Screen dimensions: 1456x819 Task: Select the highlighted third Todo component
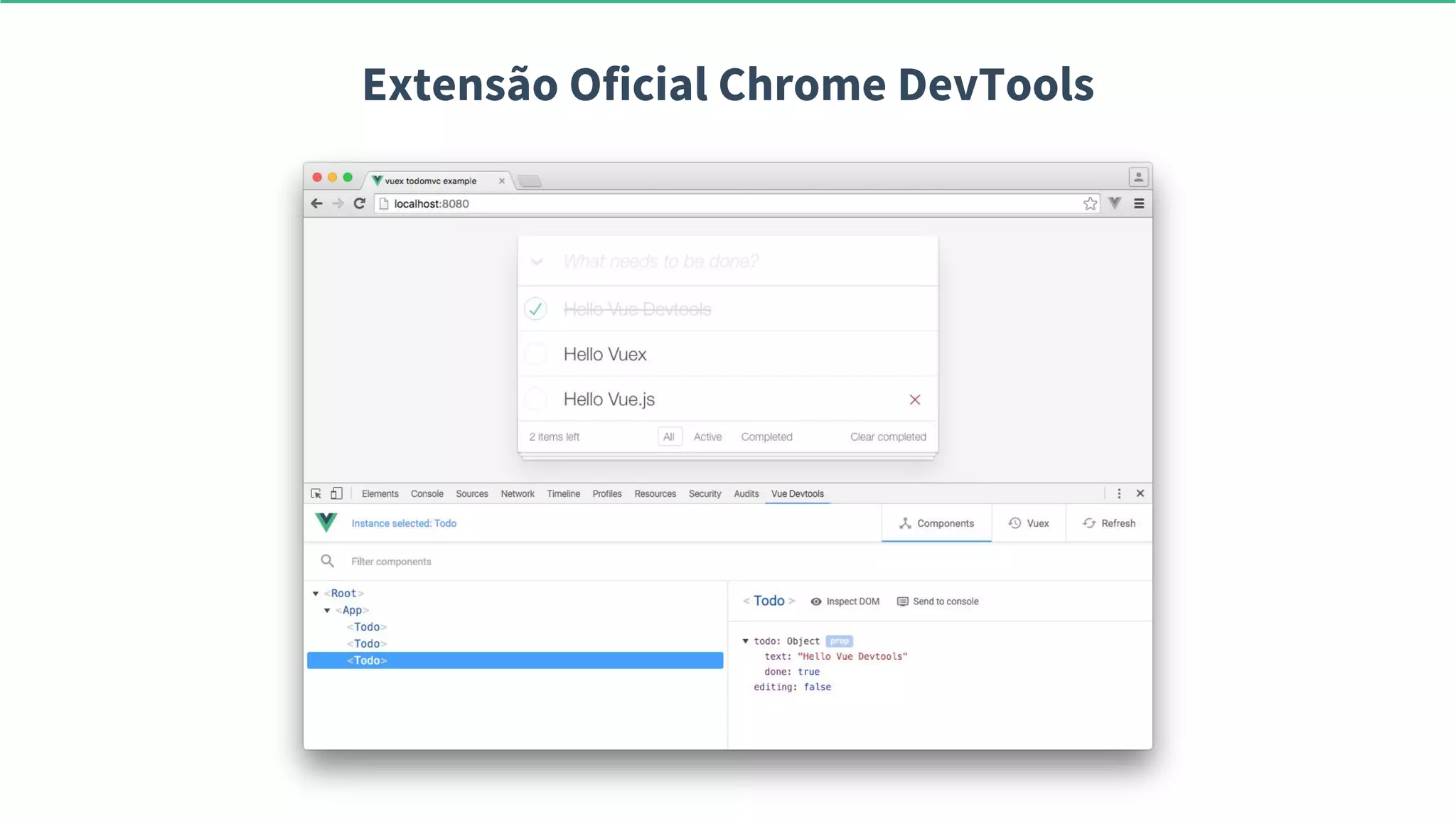(x=515, y=660)
